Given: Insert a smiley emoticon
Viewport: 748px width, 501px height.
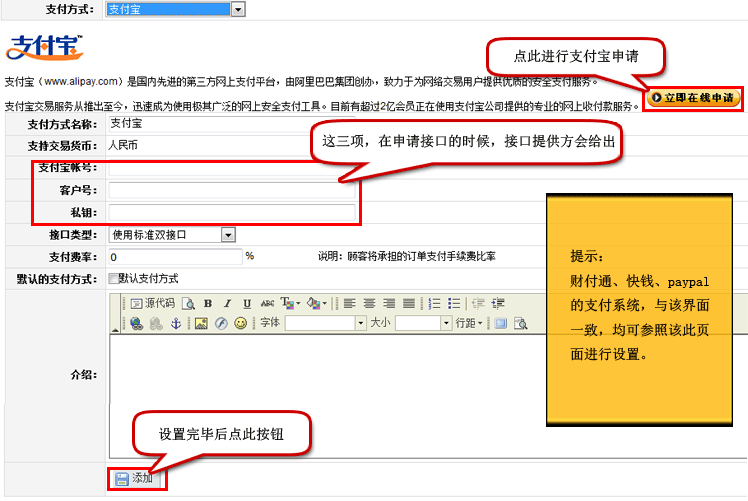Looking at the screenshot, I should (241, 324).
